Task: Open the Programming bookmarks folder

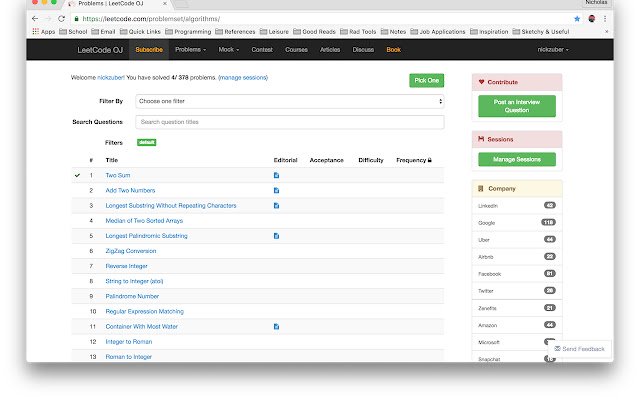Action: pos(188,31)
